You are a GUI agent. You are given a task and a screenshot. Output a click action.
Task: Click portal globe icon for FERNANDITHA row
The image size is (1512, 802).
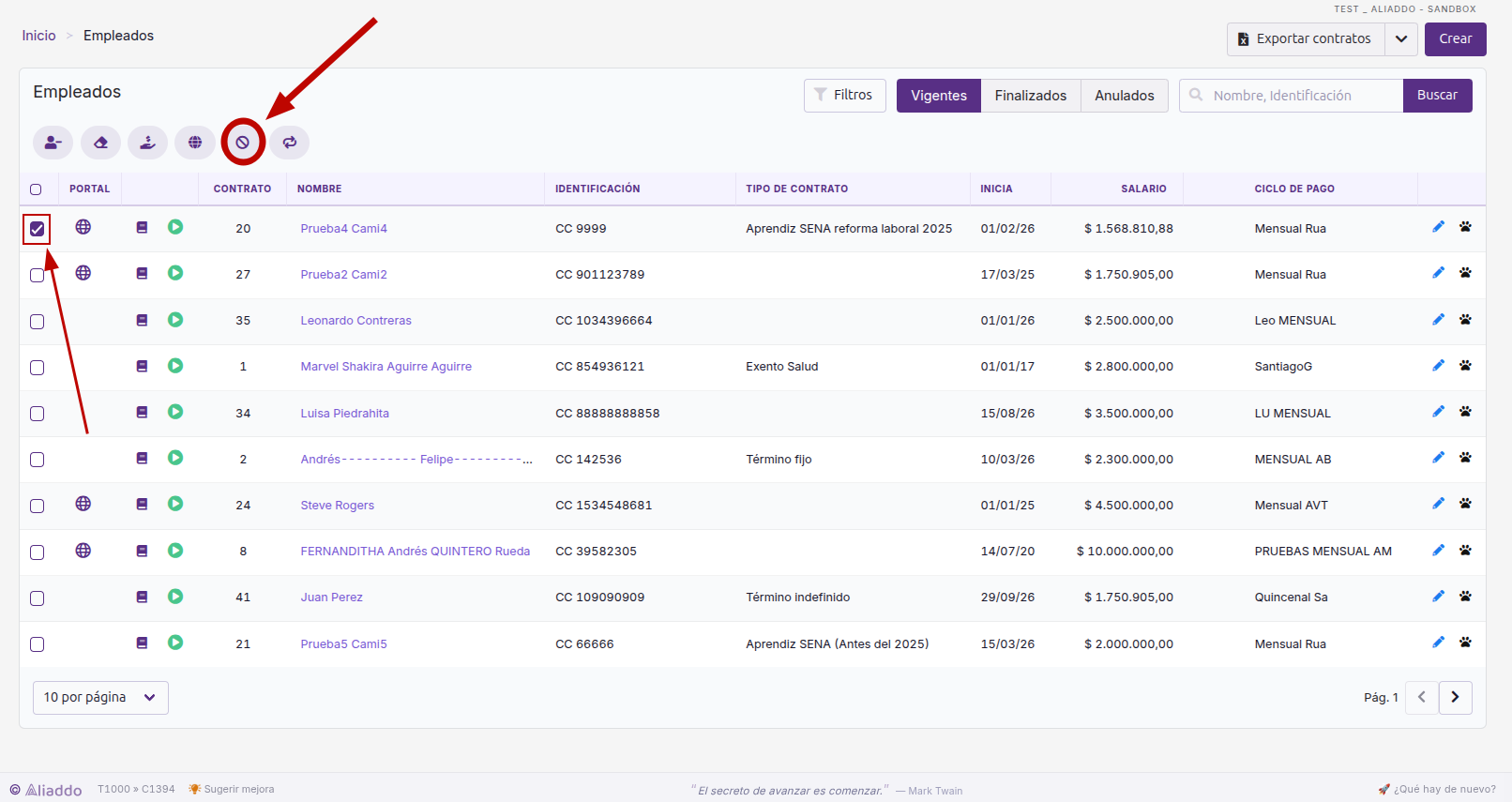tap(83, 551)
